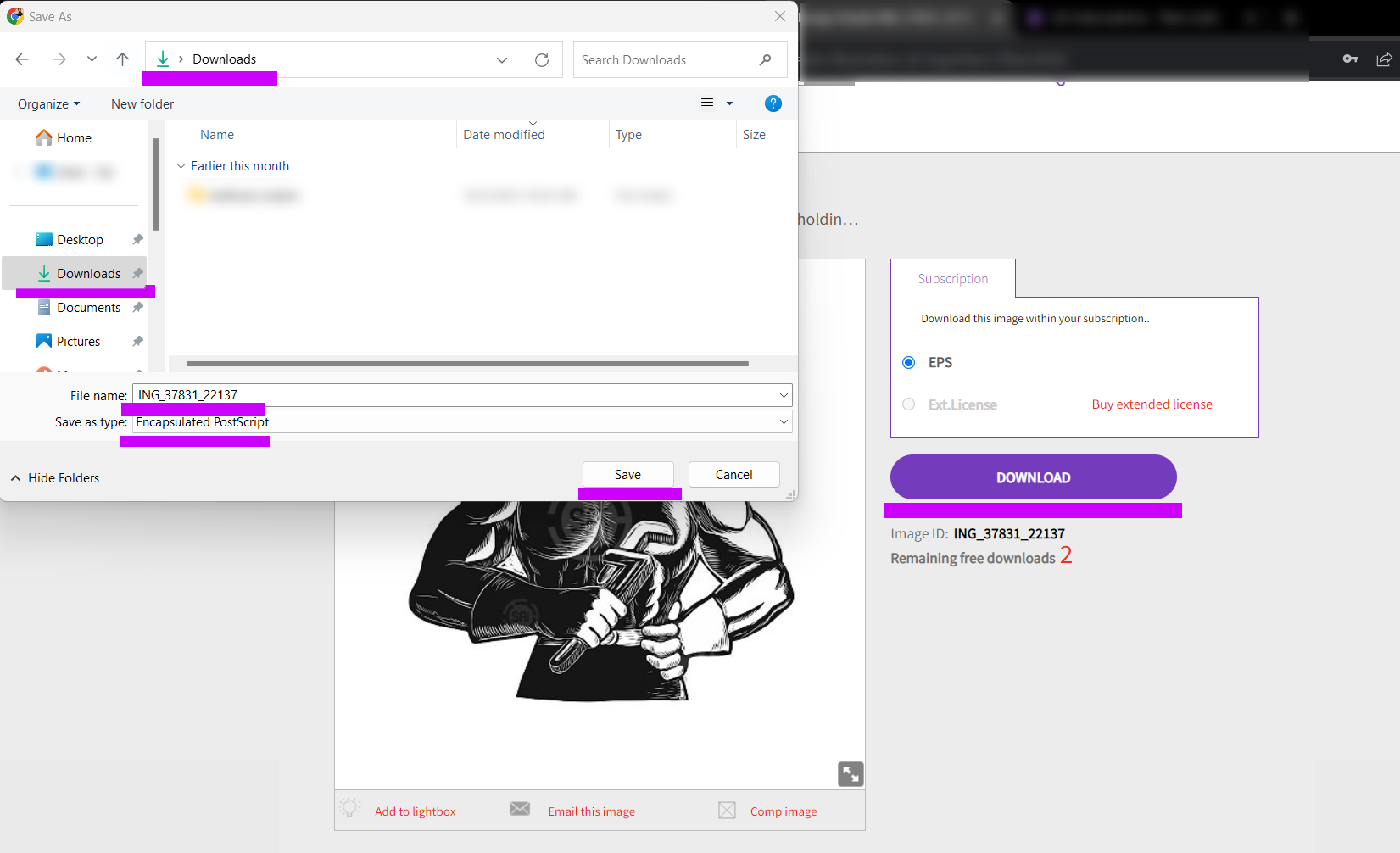Expand the image preview fullscreen icon
Screen dimensions: 1400x853
coord(851,774)
